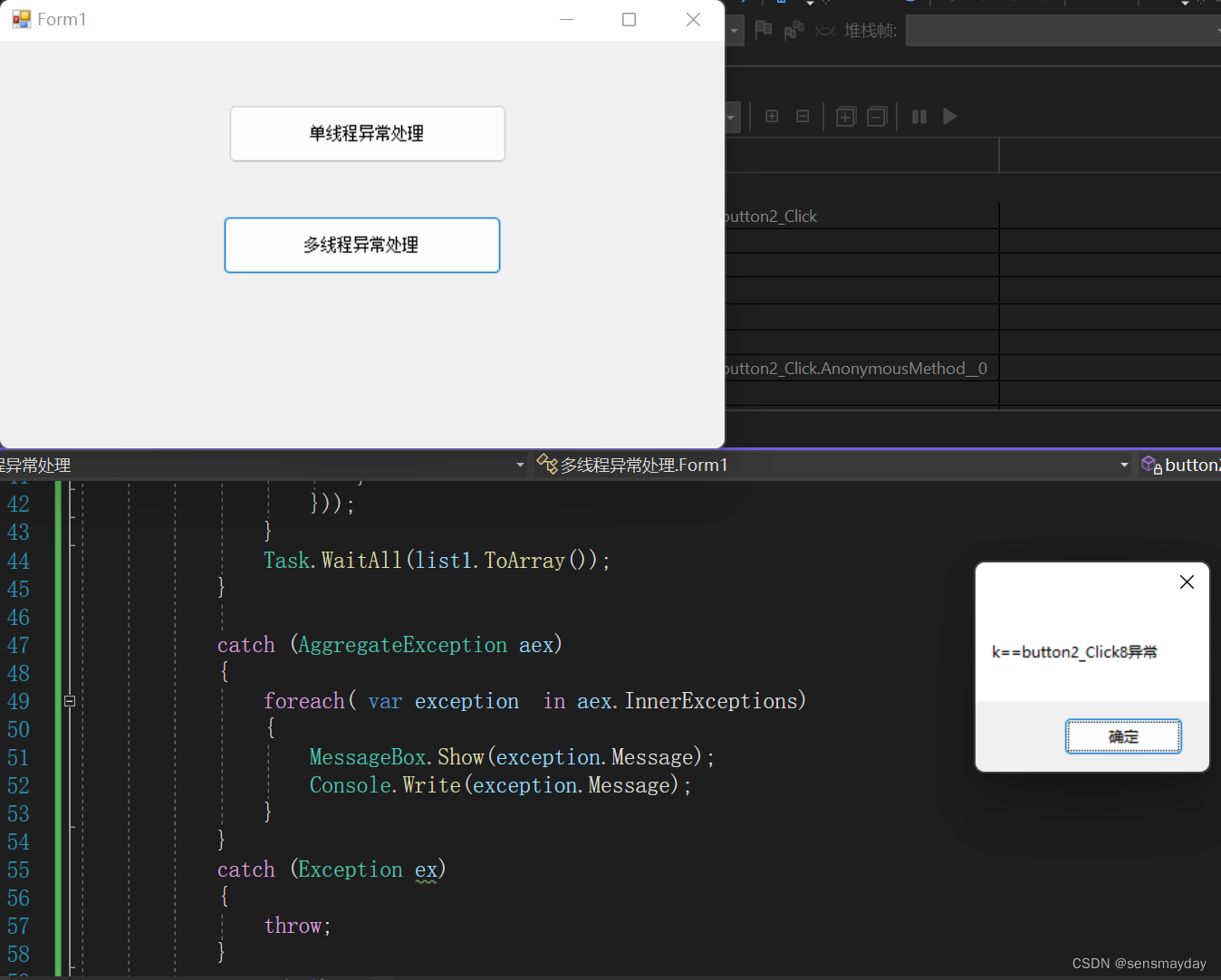Confirm the message box with 确定

click(1123, 736)
